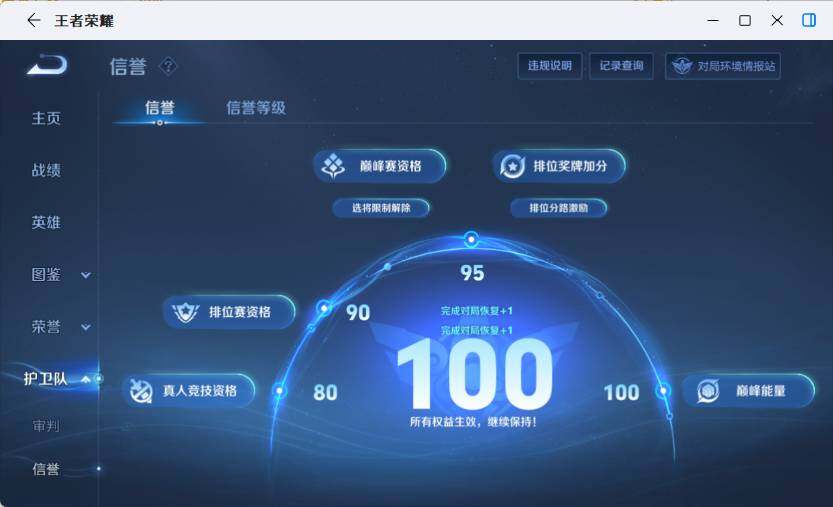Expand the 荣誉 chevron
The width and height of the screenshot is (833, 507).
click(86, 327)
